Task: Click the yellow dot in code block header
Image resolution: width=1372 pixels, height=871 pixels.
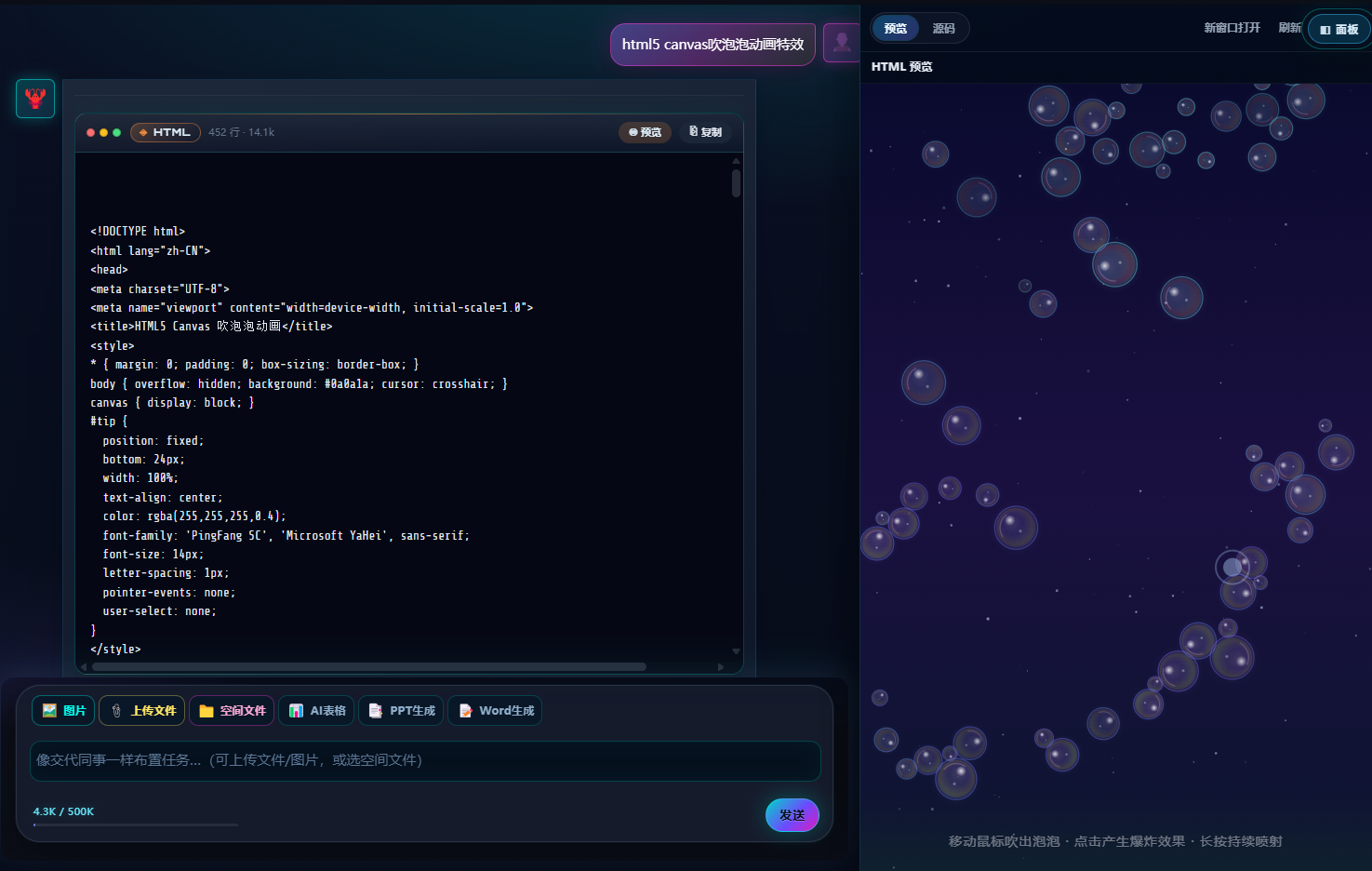Action: click(103, 132)
